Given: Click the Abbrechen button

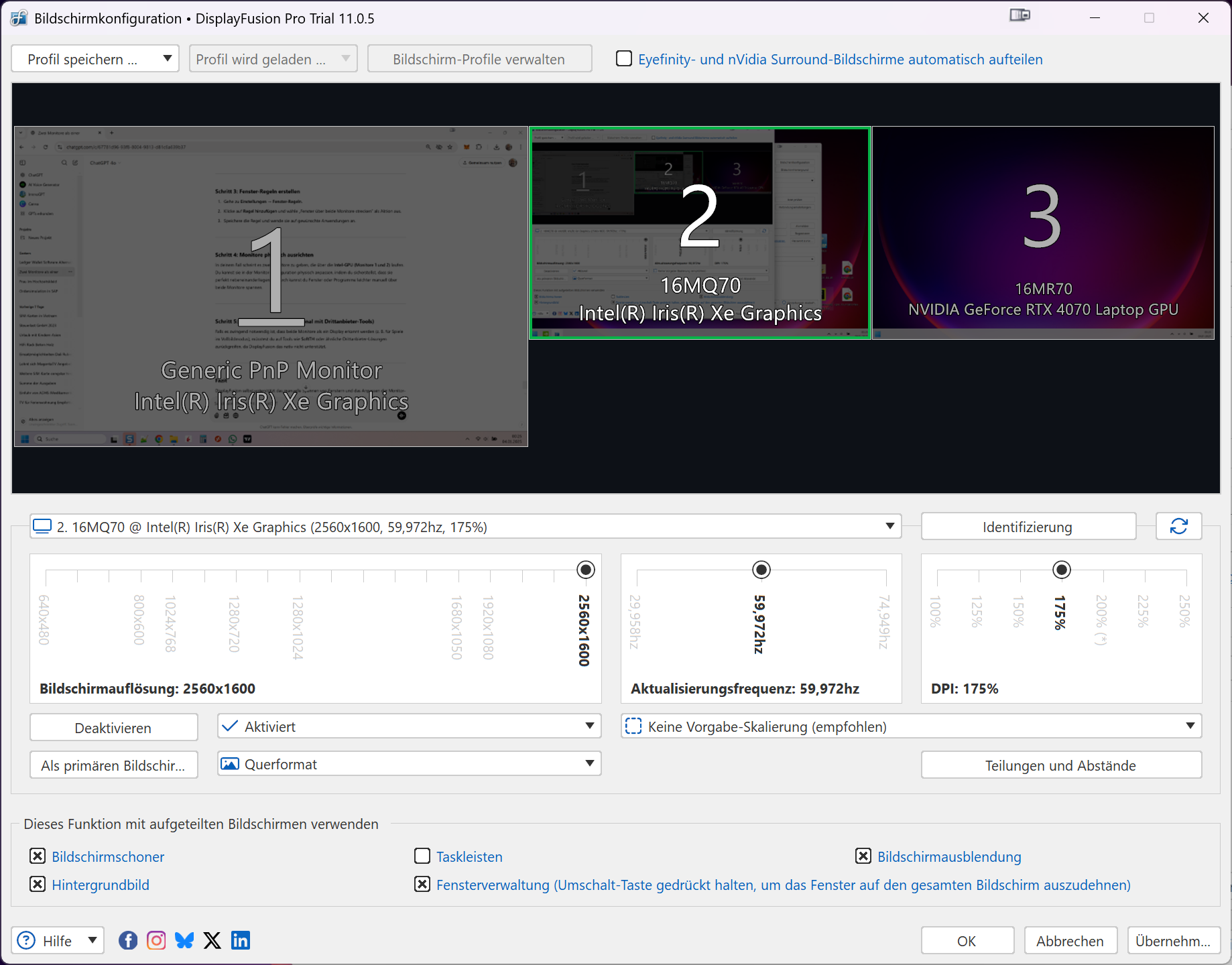Looking at the screenshot, I should (1070, 941).
